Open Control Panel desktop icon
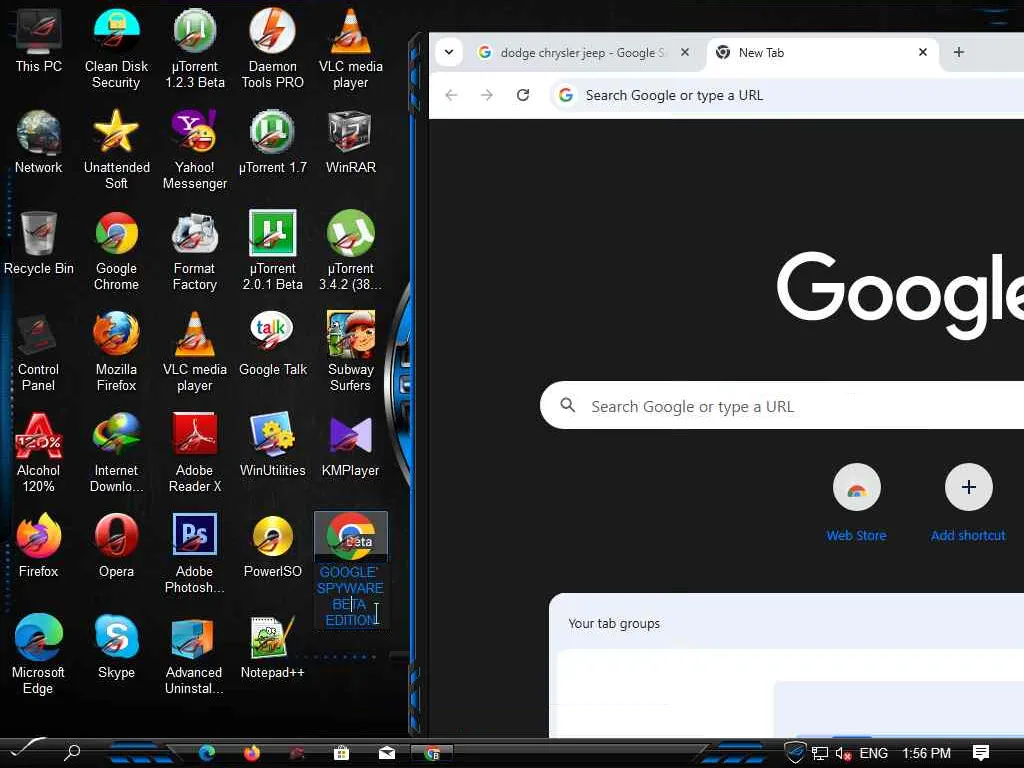Screen dimensions: 1024x768 click(39, 351)
